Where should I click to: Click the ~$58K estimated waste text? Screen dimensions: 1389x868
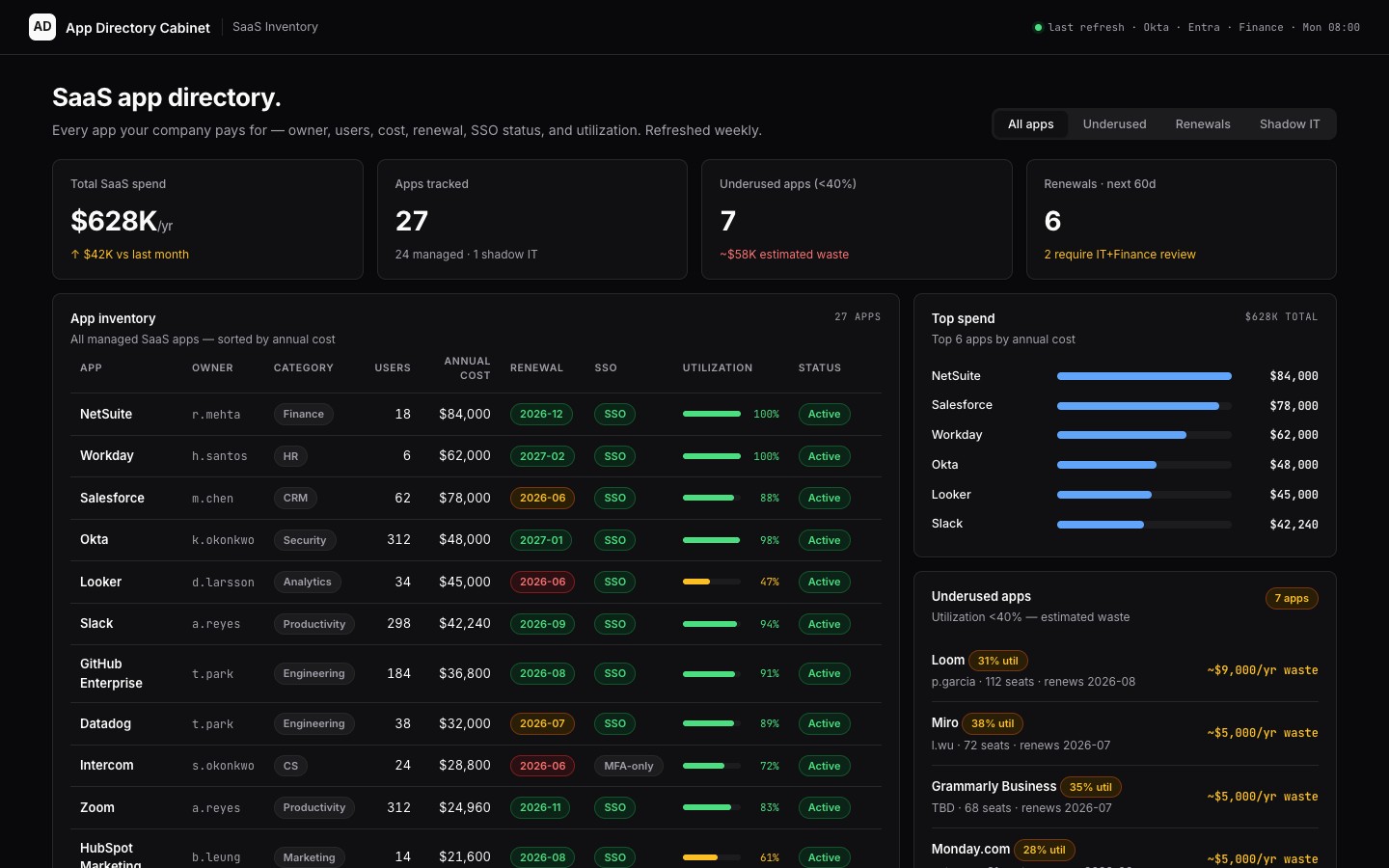pos(784,255)
